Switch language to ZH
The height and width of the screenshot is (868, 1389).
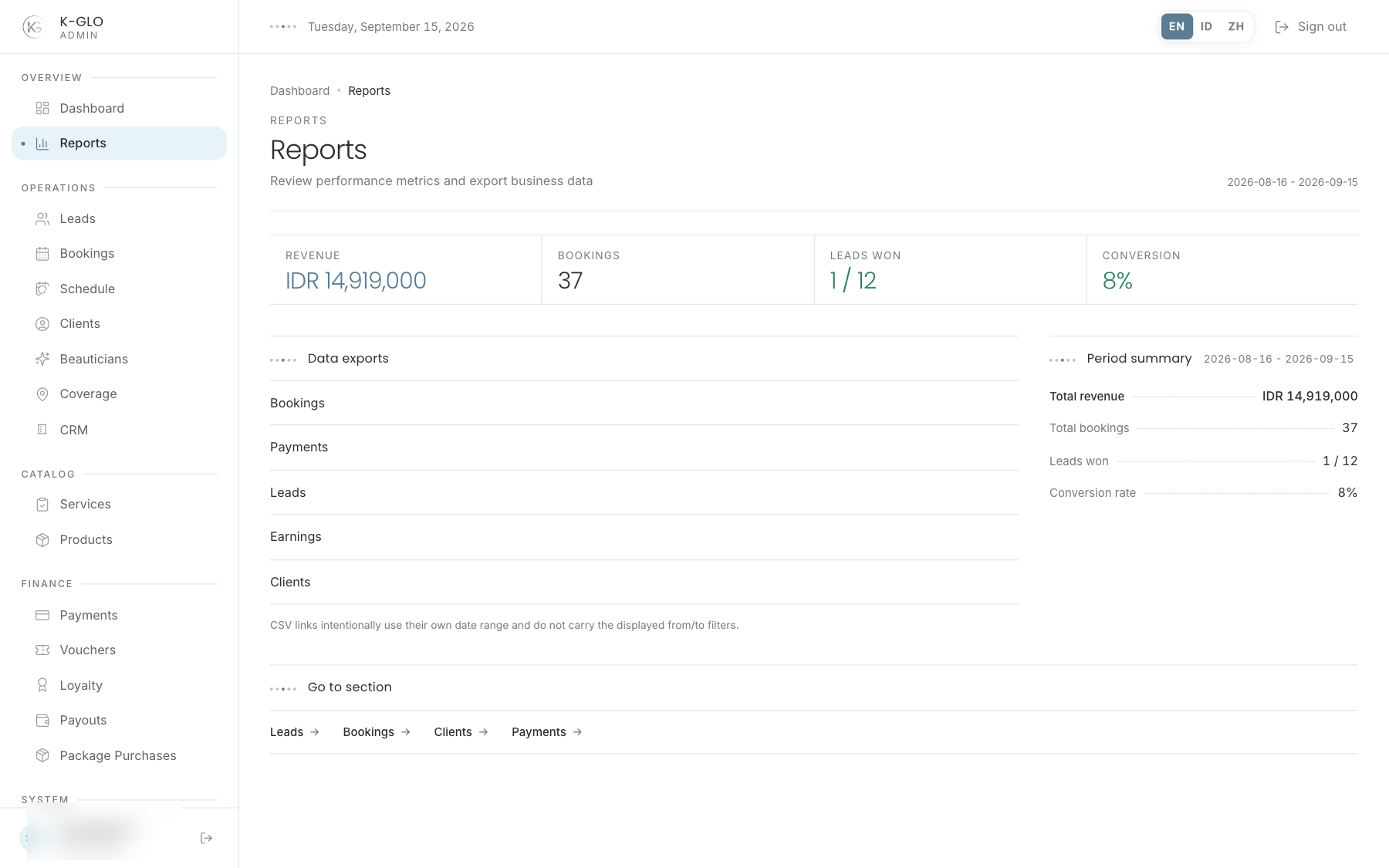pos(1236,26)
